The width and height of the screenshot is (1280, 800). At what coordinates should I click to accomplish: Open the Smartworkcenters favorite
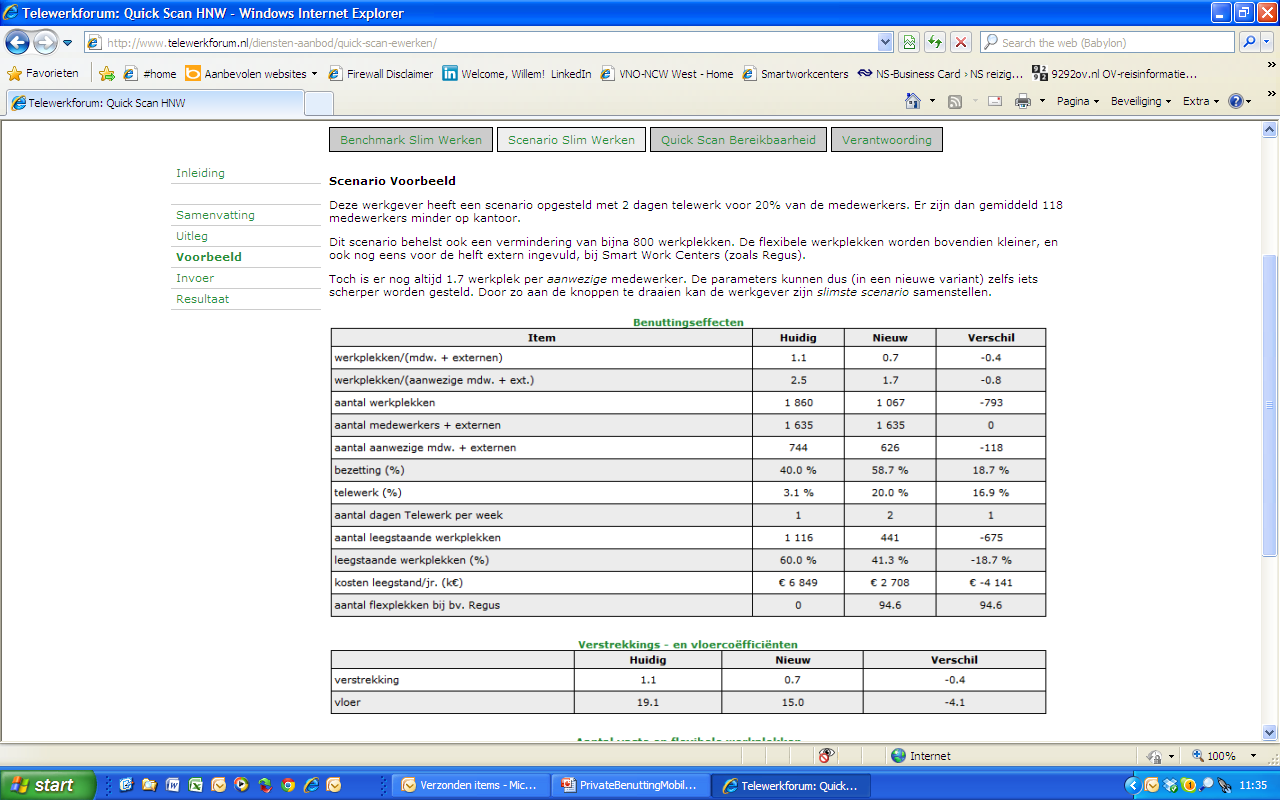[795, 73]
